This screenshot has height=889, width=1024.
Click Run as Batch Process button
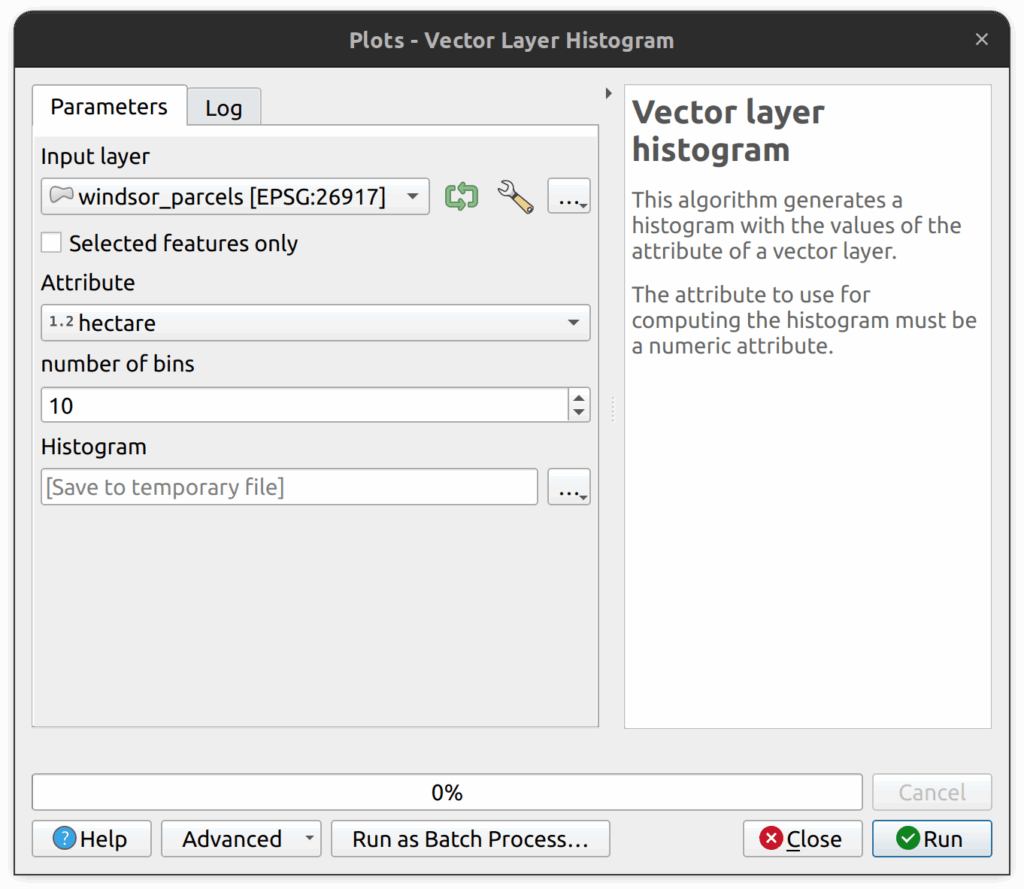[x=470, y=839]
